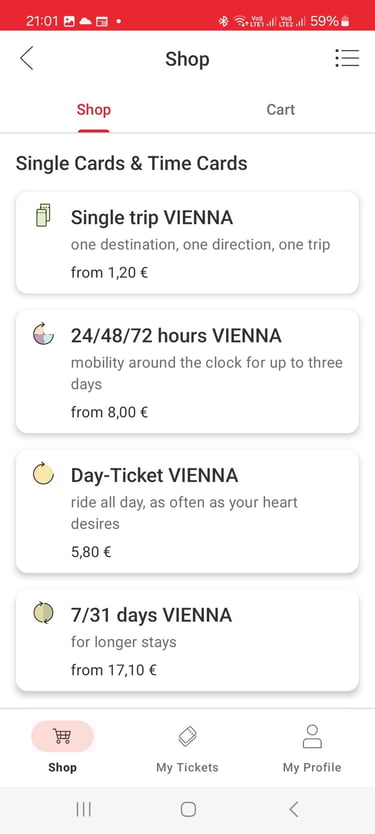Open Shop via cart icon
Screen dimensions: 375x834
62,736
